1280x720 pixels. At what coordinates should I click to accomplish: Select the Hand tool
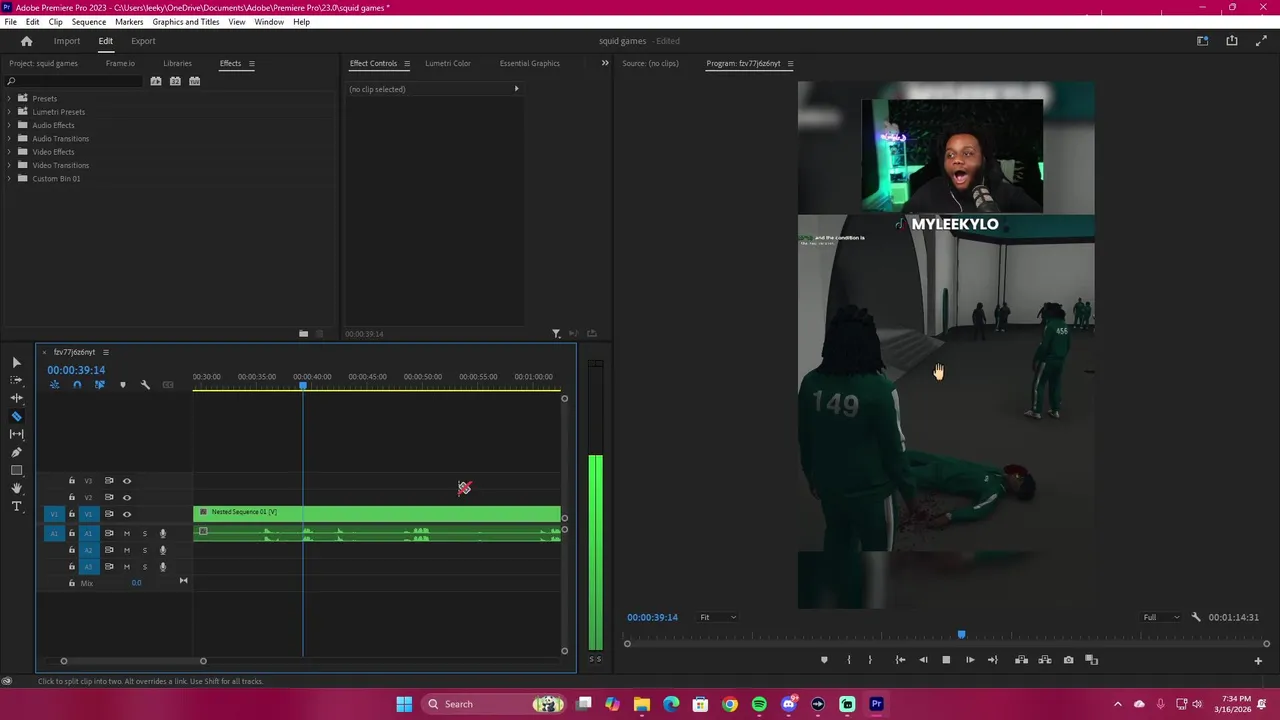16,488
